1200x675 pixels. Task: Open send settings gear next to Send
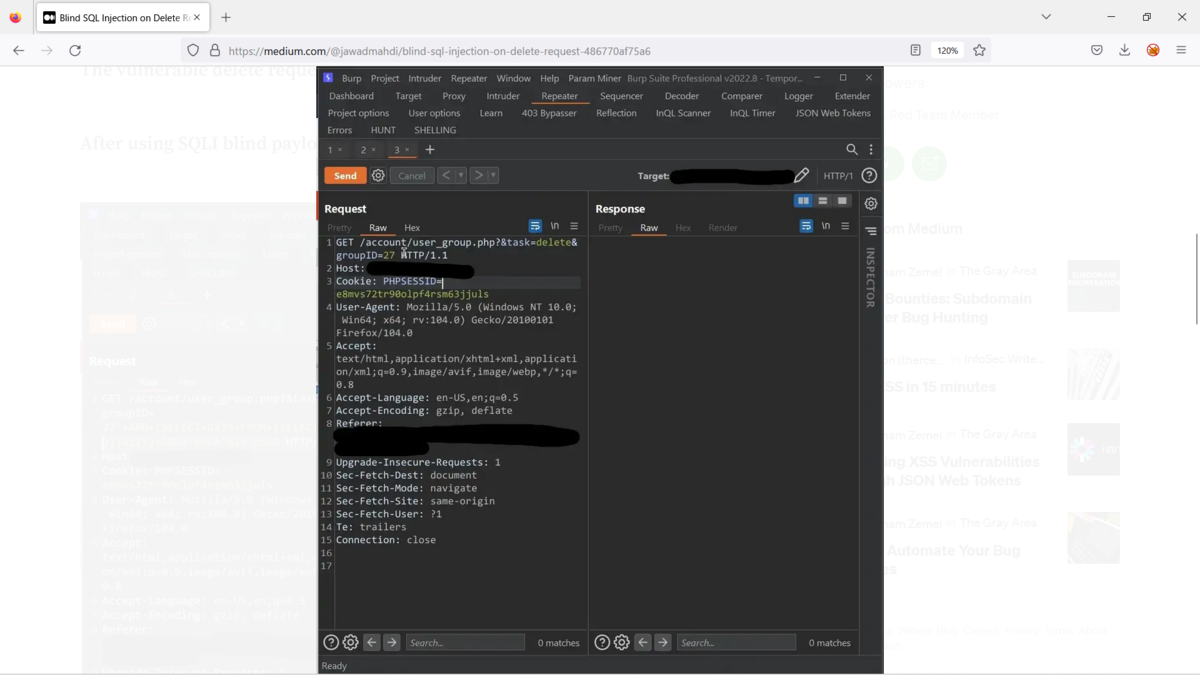click(x=378, y=175)
